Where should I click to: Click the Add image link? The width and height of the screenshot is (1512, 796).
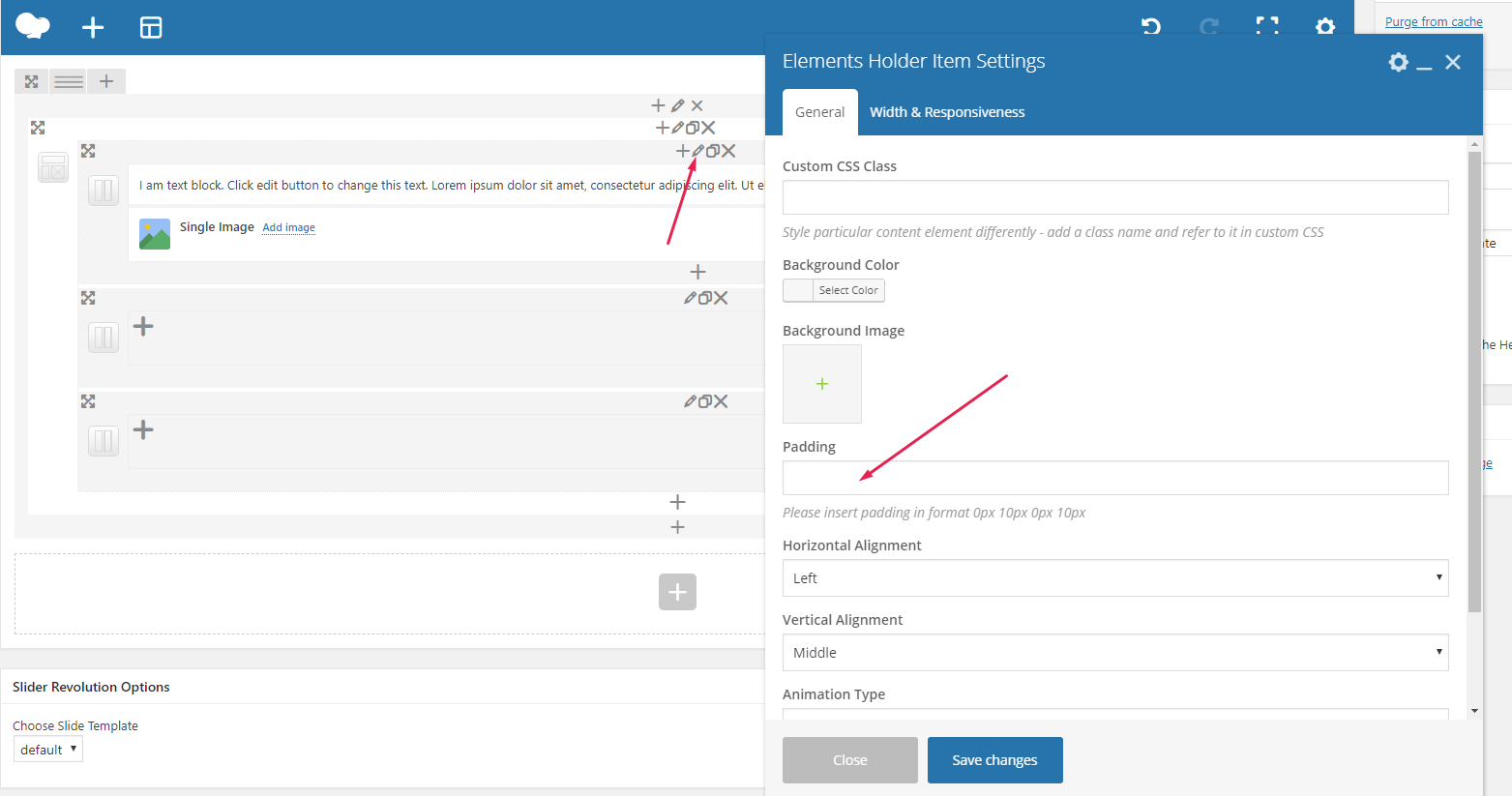coord(289,227)
